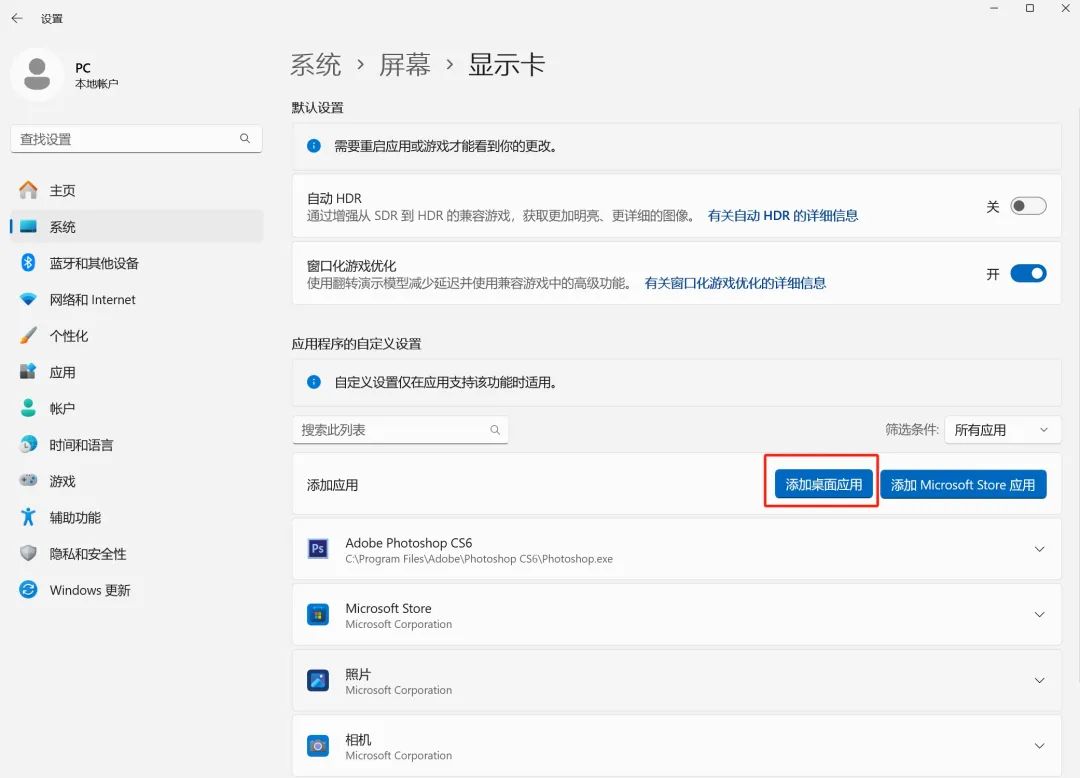Select 应用 text in sidebar
1080x778 pixels.
[62, 372]
